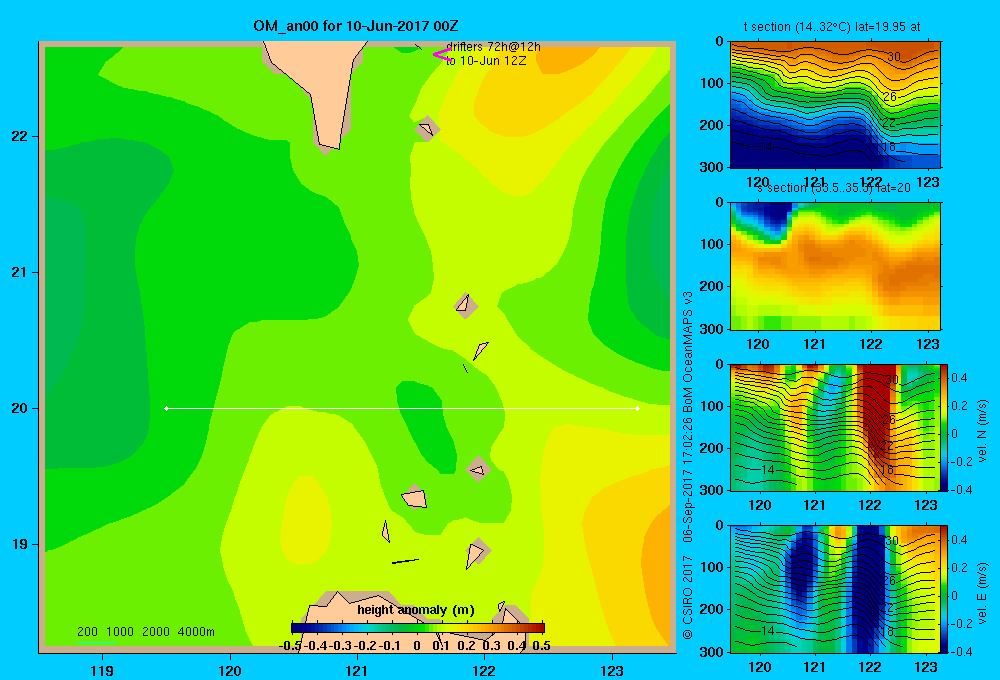
Task: Click the main map latitude label 19
Action: coord(20,544)
